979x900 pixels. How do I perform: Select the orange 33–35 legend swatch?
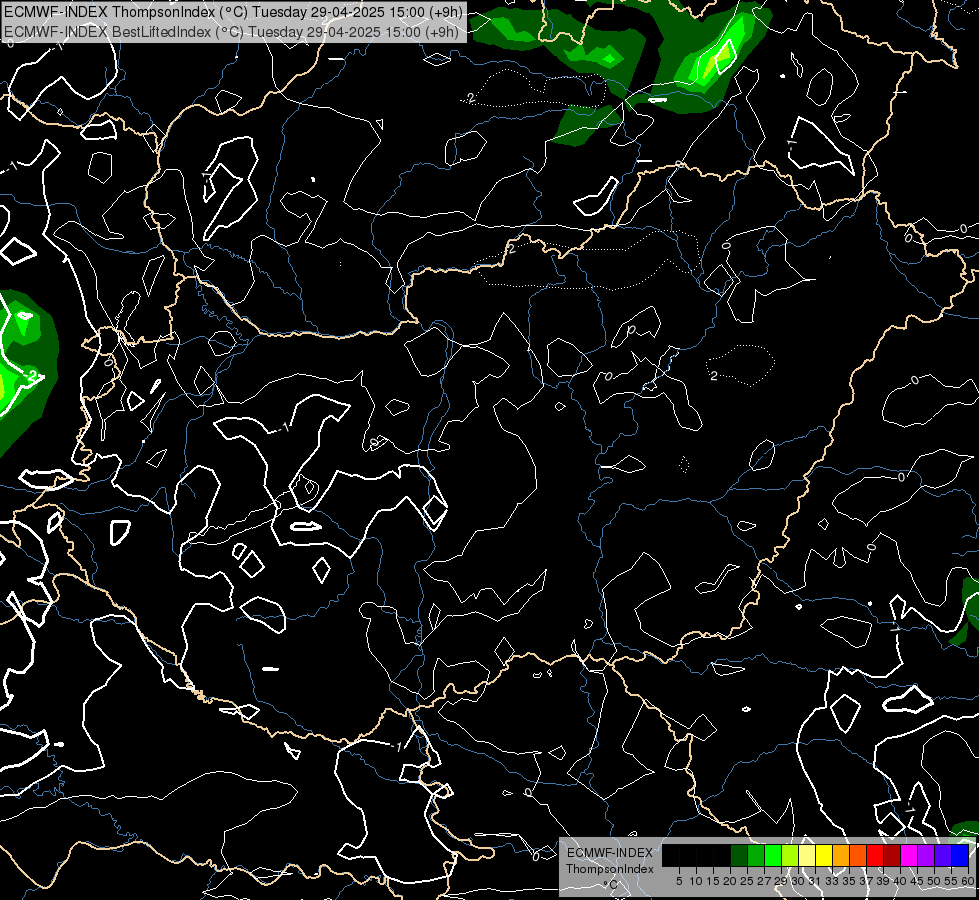click(x=840, y=856)
